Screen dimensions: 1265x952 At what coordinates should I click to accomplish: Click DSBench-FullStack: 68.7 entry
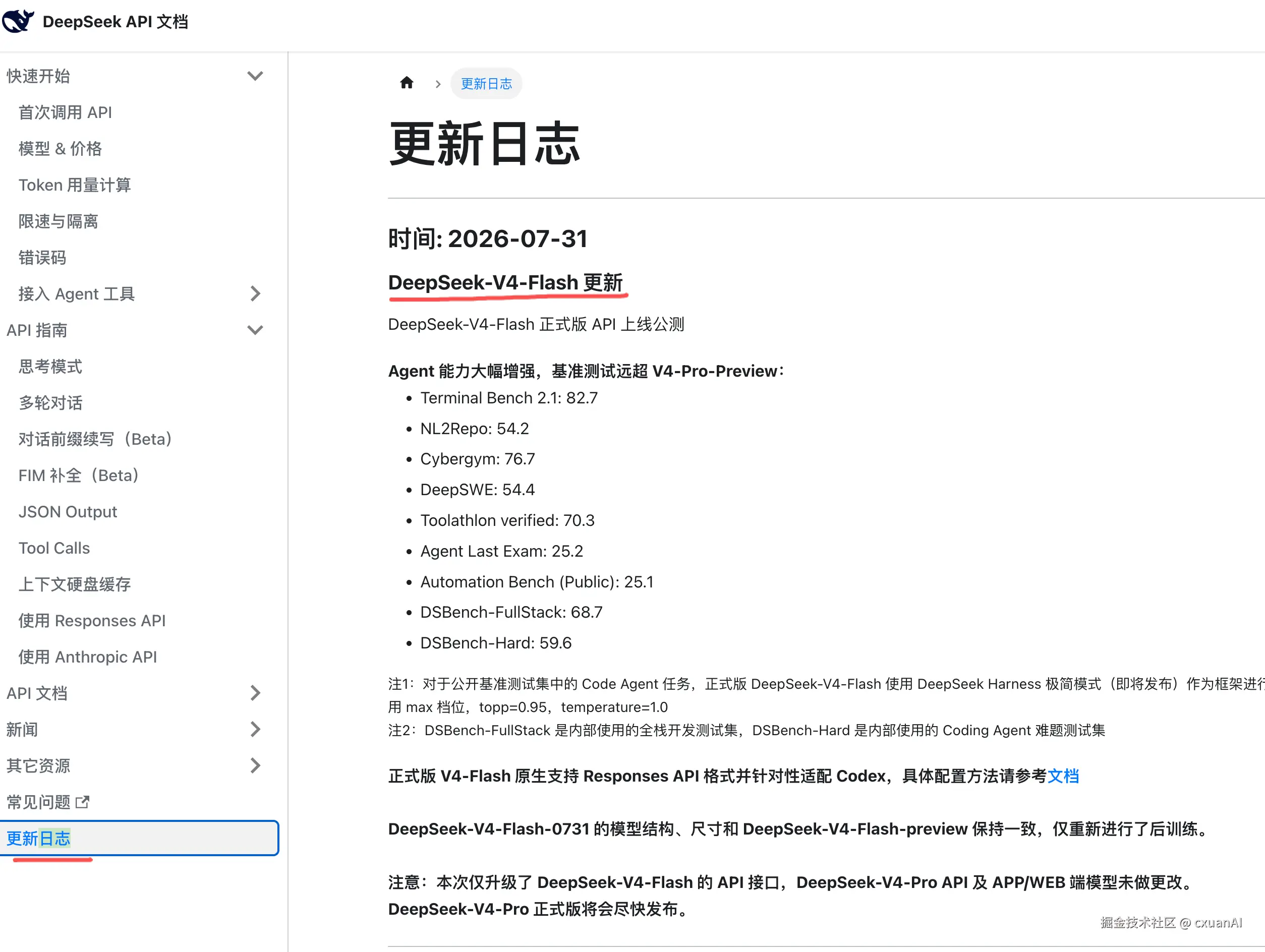pos(511,612)
